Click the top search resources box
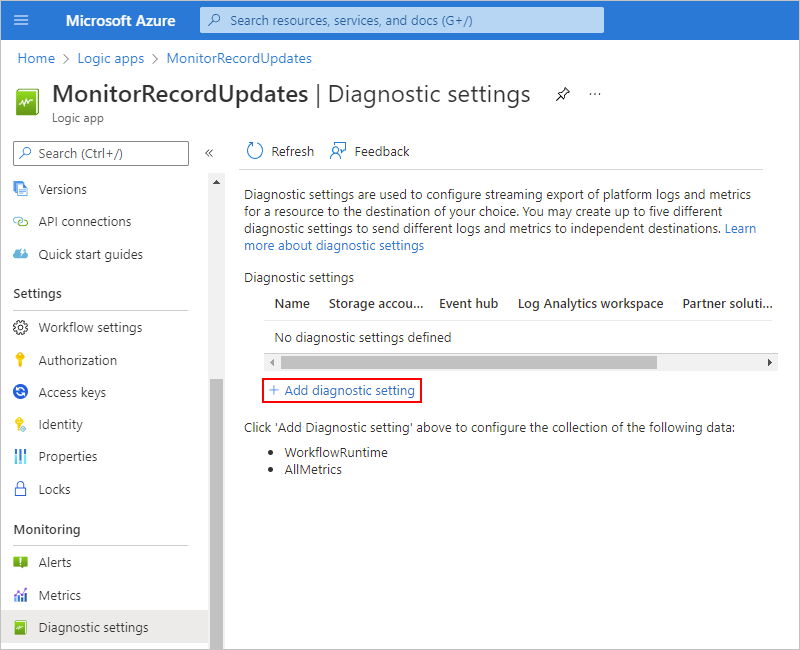 pos(402,20)
